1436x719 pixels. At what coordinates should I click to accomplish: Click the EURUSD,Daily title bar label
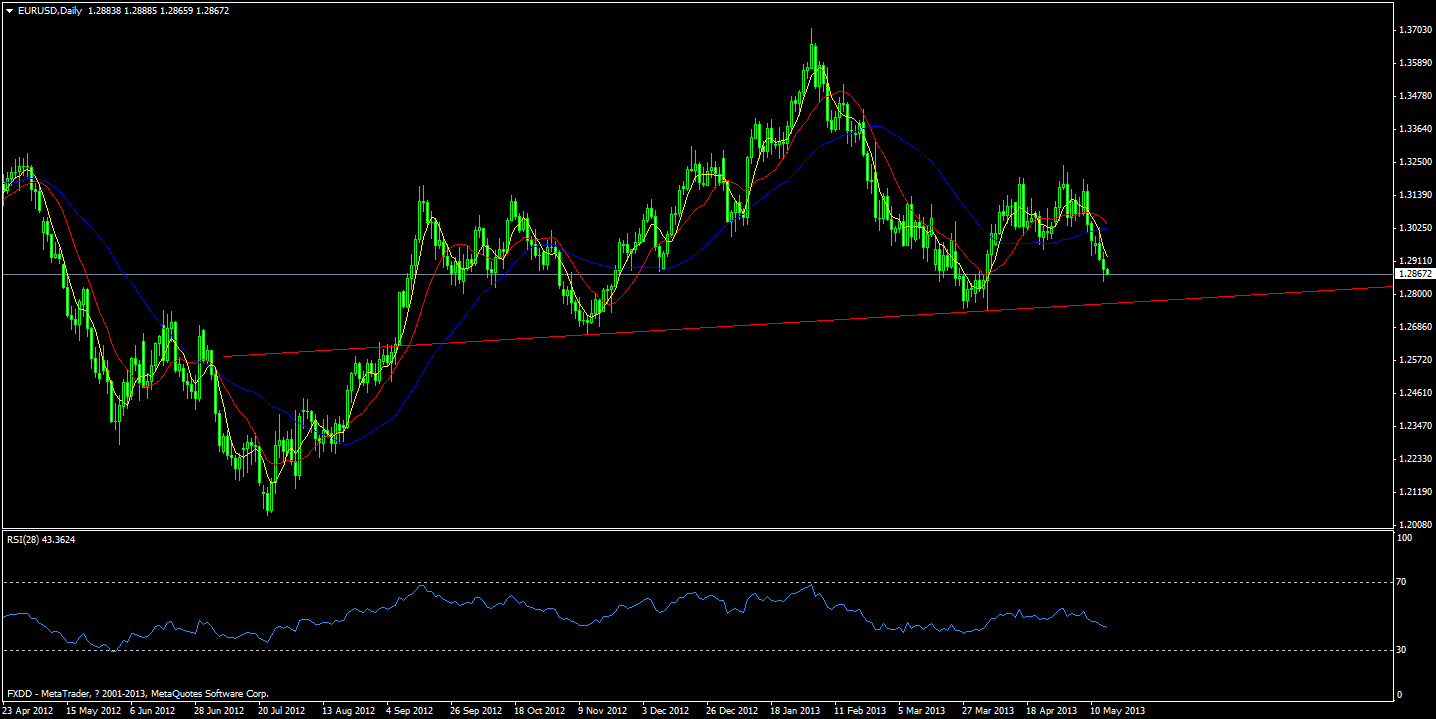click(48, 9)
